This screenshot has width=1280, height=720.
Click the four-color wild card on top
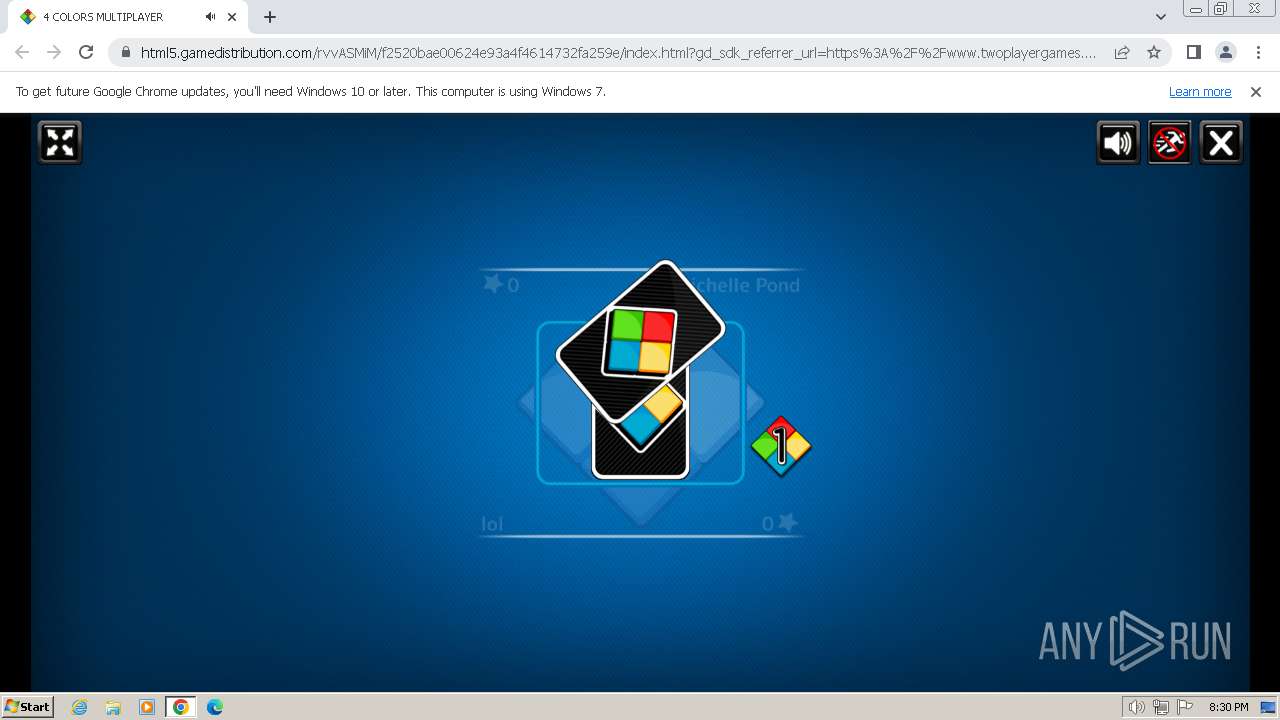point(640,340)
